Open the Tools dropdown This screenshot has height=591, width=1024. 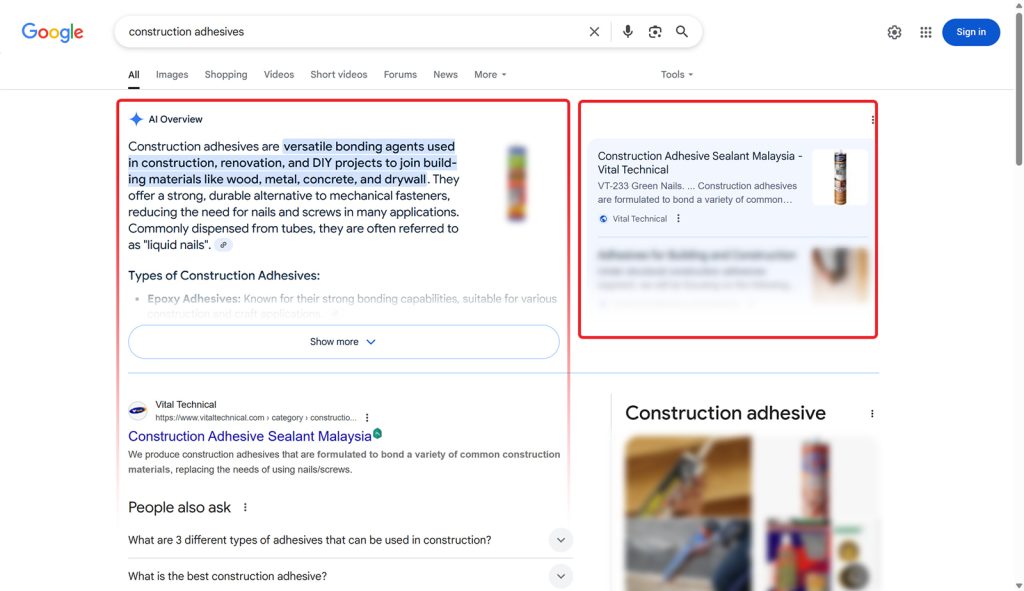tap(677, 74)
